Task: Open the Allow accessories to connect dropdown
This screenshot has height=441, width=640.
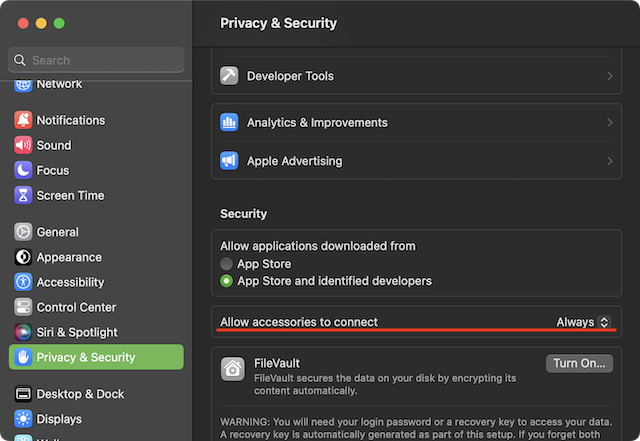Action: tap(583, 322)
